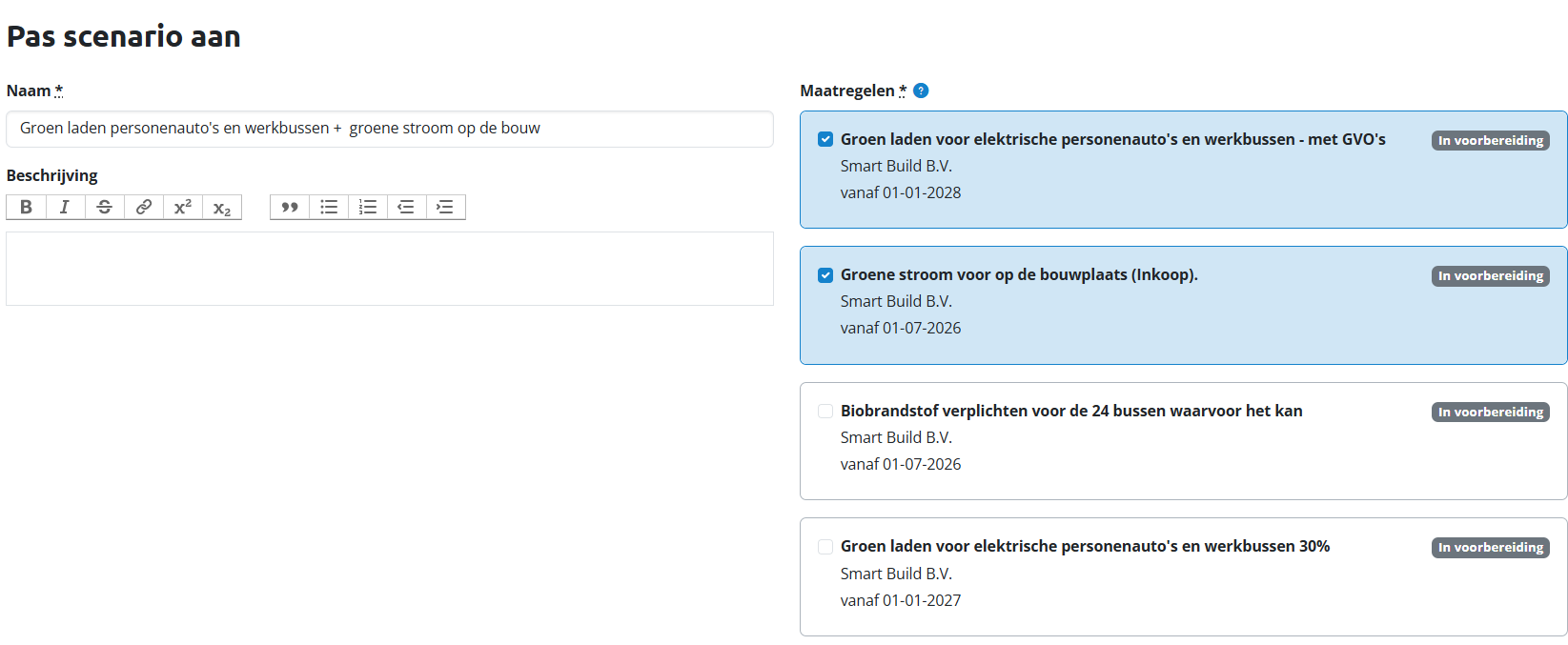Check 'Groen laden ... werkbussen 30%' measure
The image size is (1568, 645).
[x=825, y=547]
